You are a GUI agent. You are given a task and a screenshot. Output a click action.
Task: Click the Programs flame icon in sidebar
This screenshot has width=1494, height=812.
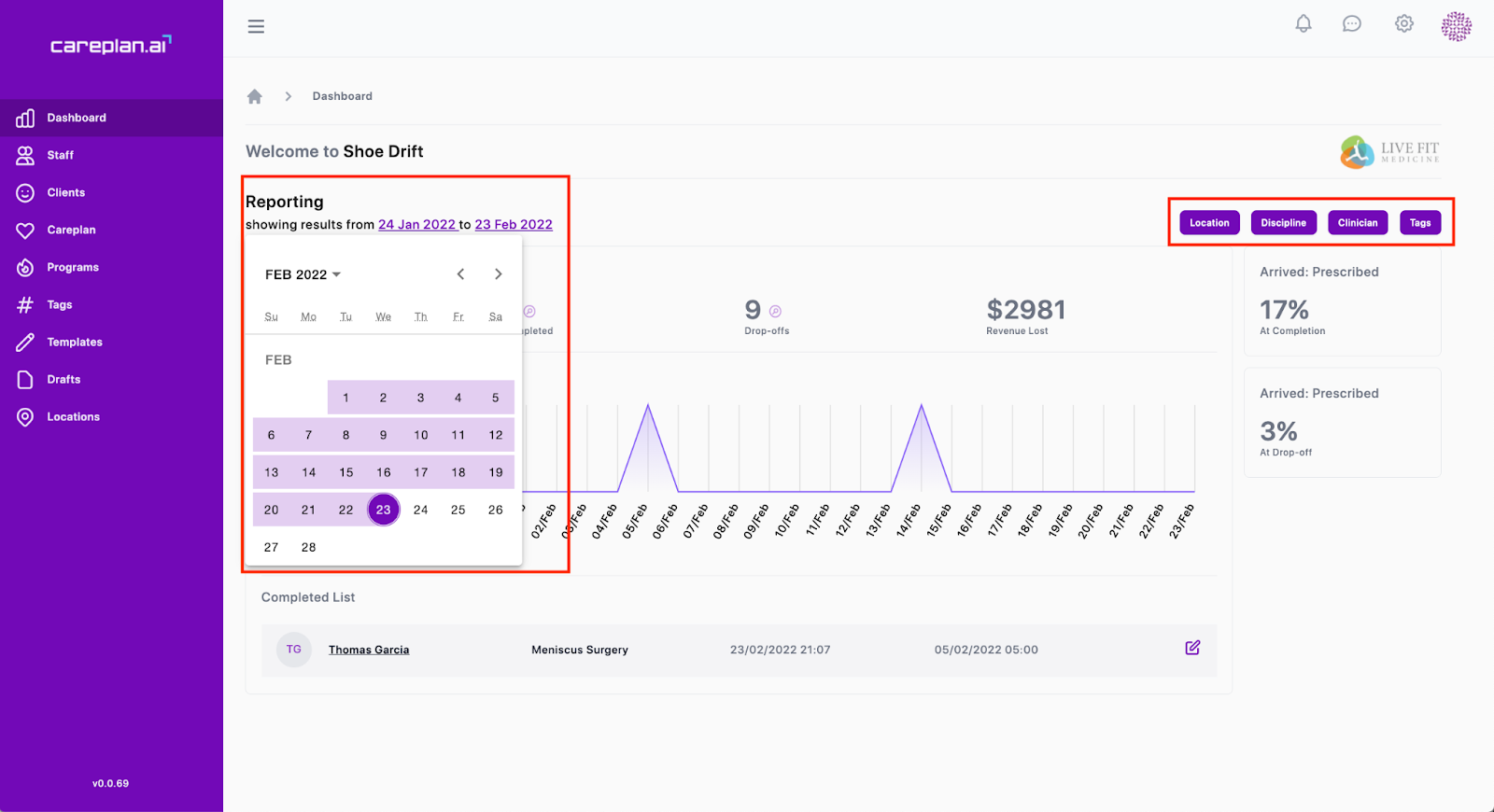point(25,267)
